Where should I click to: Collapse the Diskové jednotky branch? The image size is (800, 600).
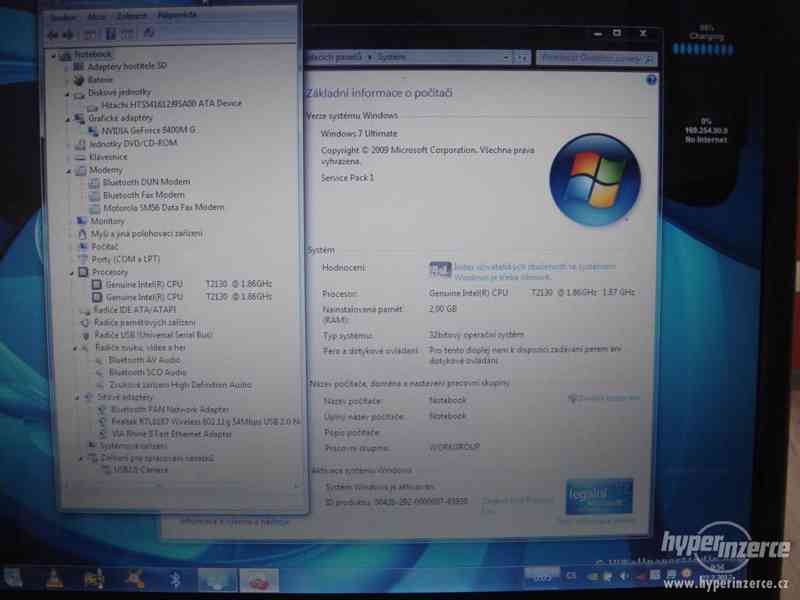[x=67, y=94]
